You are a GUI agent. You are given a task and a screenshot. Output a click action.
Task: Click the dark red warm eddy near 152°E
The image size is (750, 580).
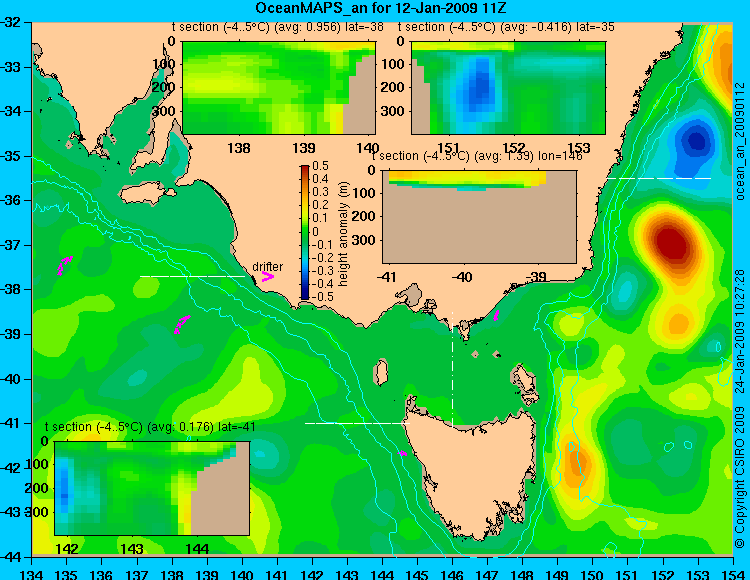tap(673, 244)
